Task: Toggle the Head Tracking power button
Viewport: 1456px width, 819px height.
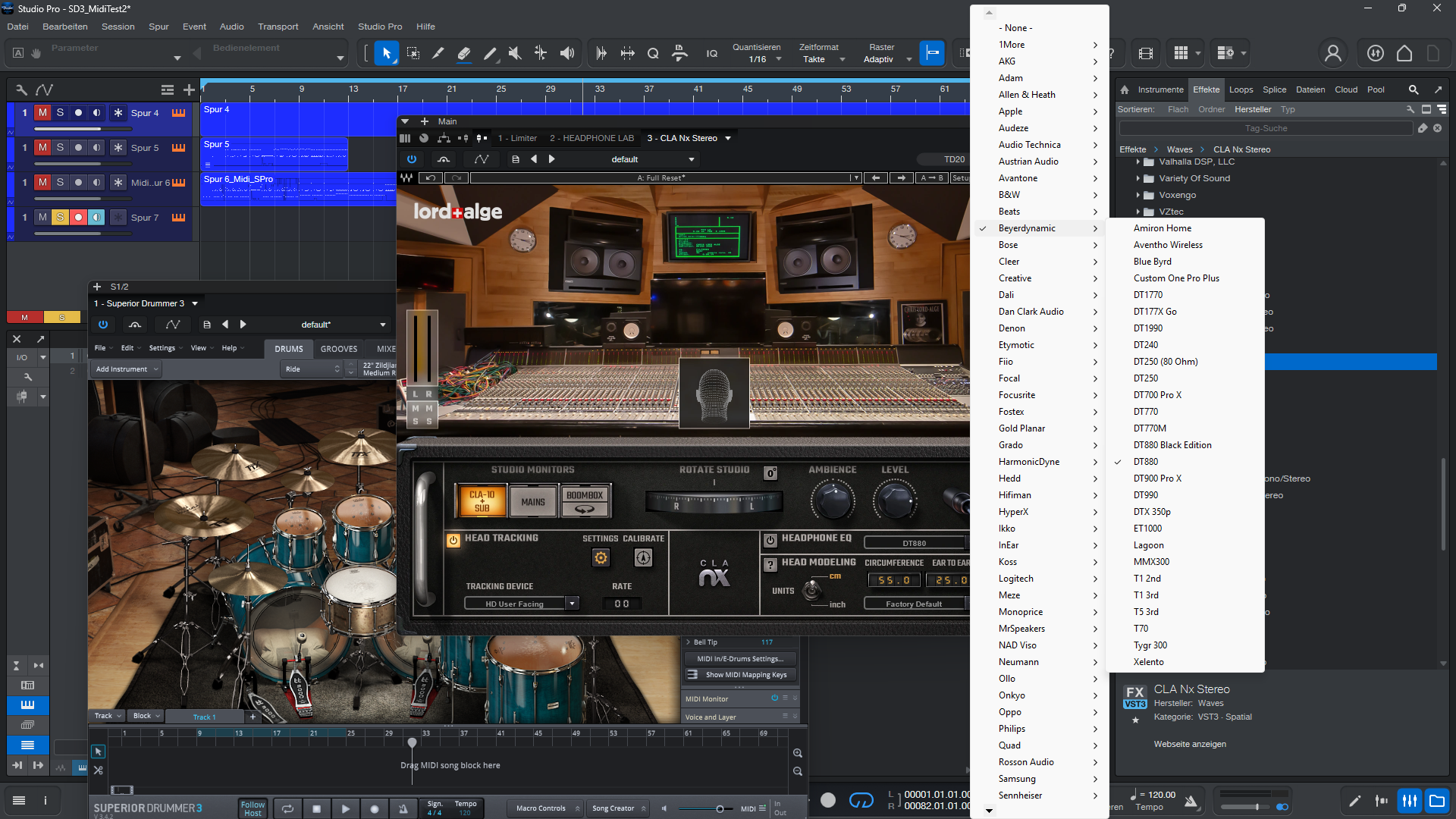Action: pyautogui.click(x=453, y=541)
